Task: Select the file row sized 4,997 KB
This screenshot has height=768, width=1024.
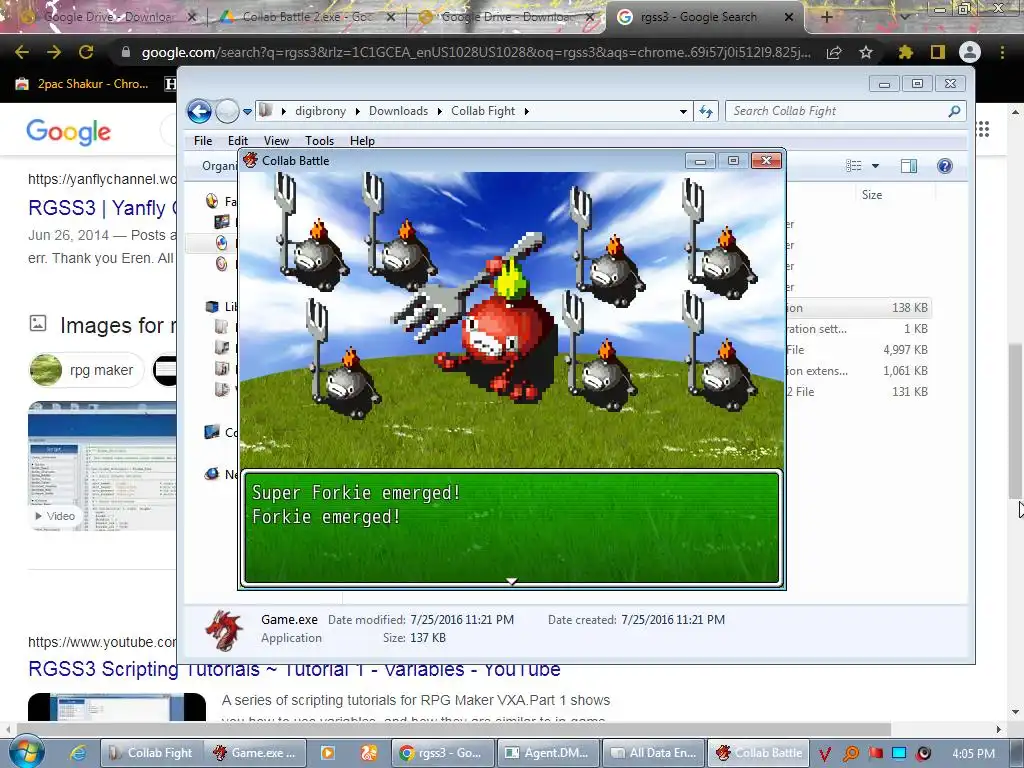Action: [x=857, y=349]
